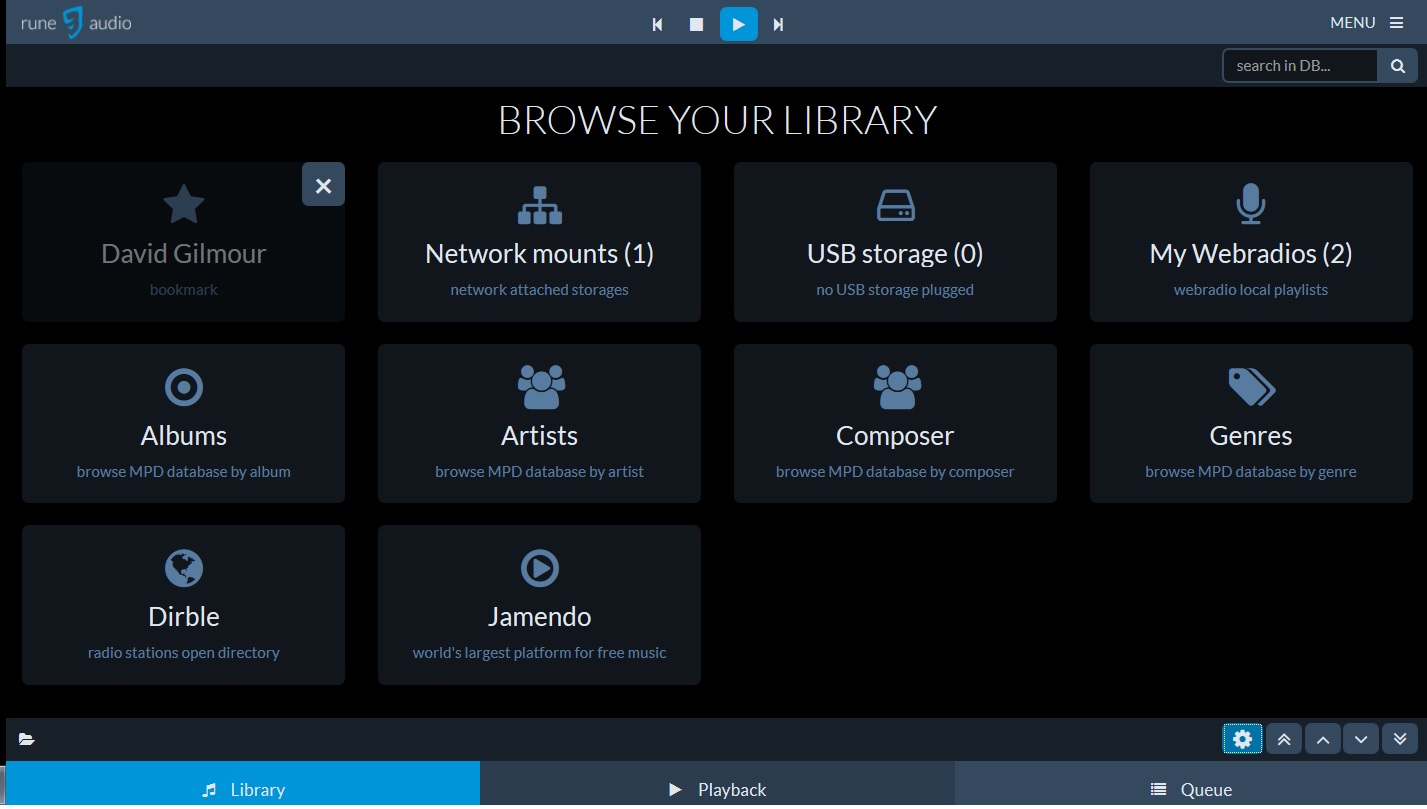Image resolution: width=1427 pixels, height=809 pixels.
Task: Click 'no USB storage plugged' text
Action: [x=895, y=290]
